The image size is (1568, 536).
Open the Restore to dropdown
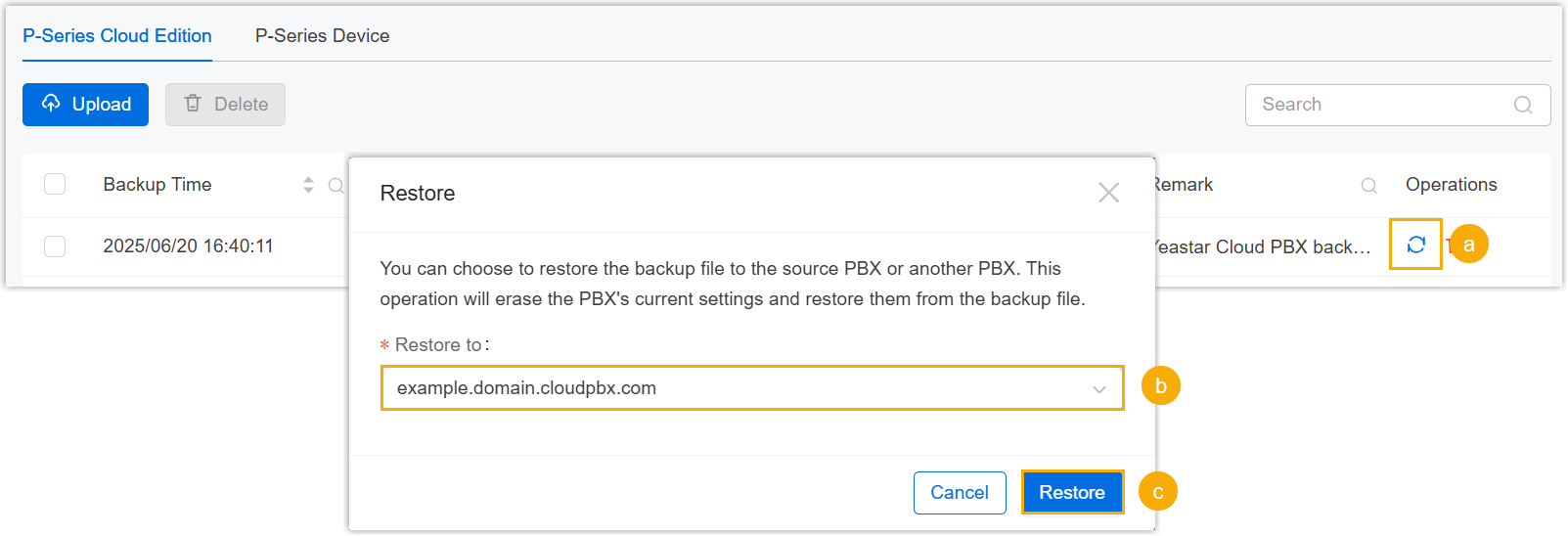751,388
